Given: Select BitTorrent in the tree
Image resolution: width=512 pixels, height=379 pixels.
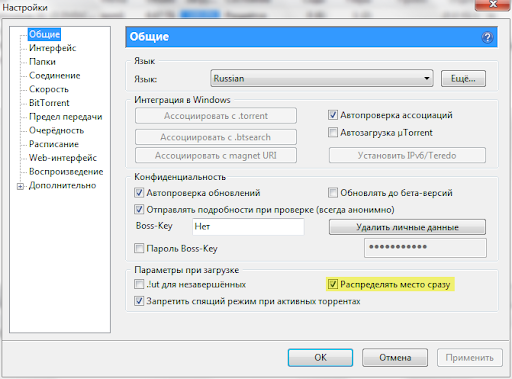Looking at the screenshot, I should [49, 103].
